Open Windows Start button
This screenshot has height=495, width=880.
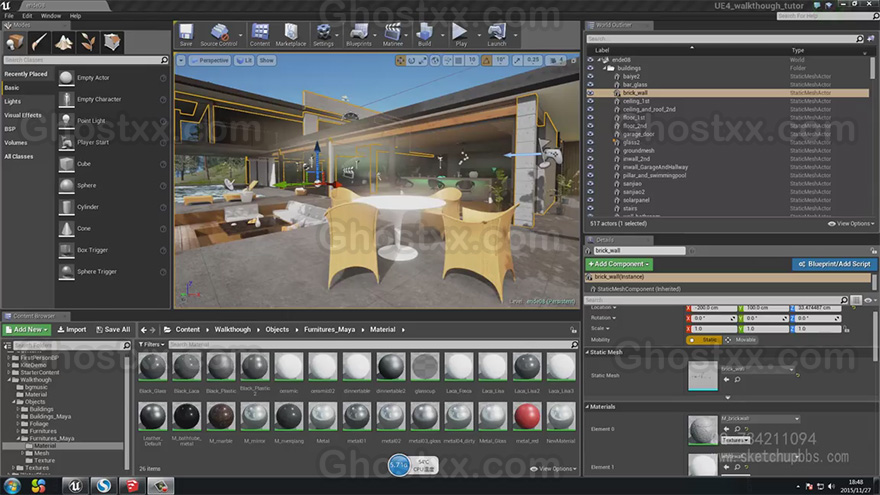pyautogui.click(x=12, y=486)
